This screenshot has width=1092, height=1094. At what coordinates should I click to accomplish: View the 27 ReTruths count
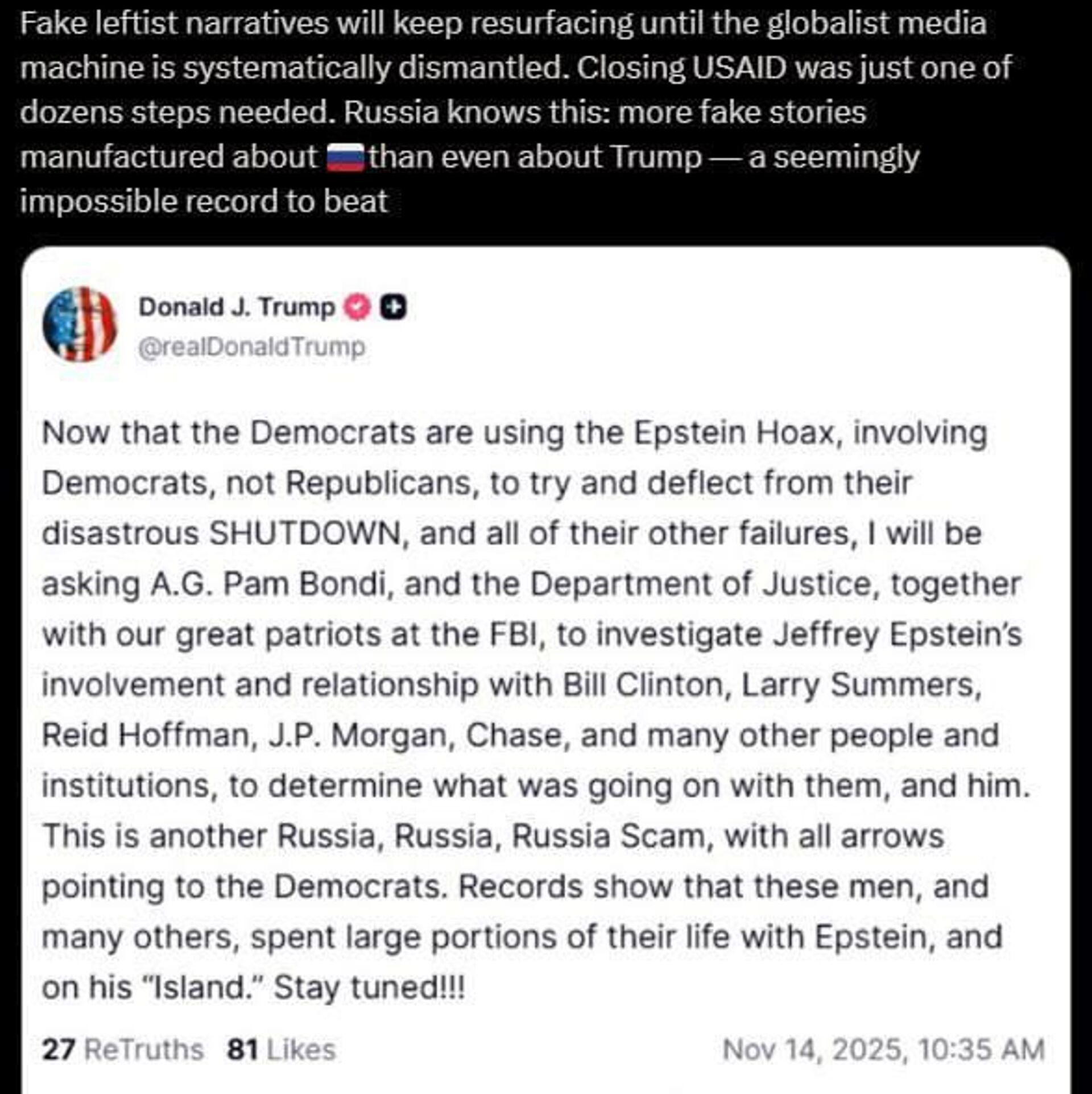tap(122, 1050)
